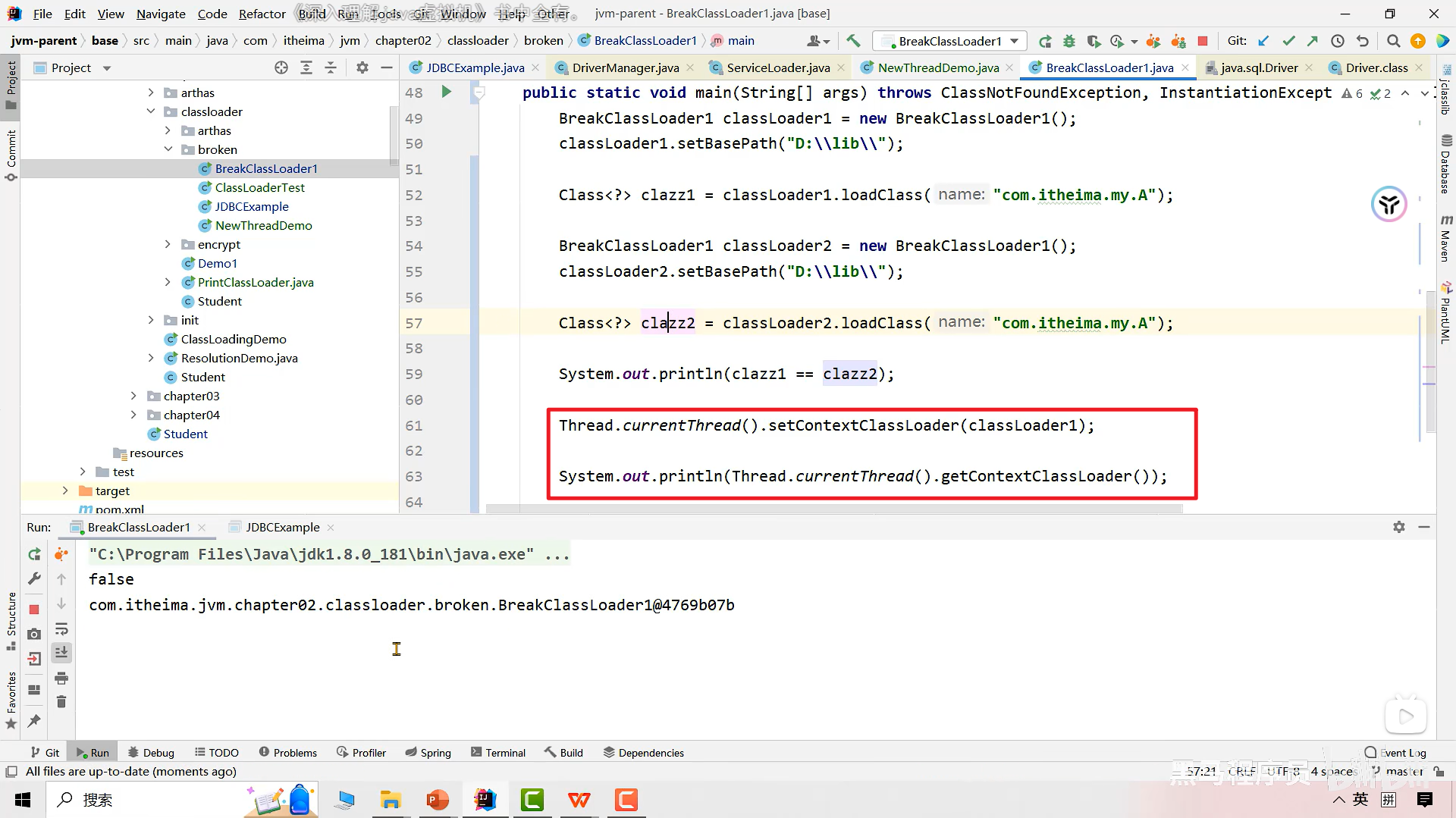
Task: Open run configuration wrench in the Run panel
Action: tap(34, 578)
